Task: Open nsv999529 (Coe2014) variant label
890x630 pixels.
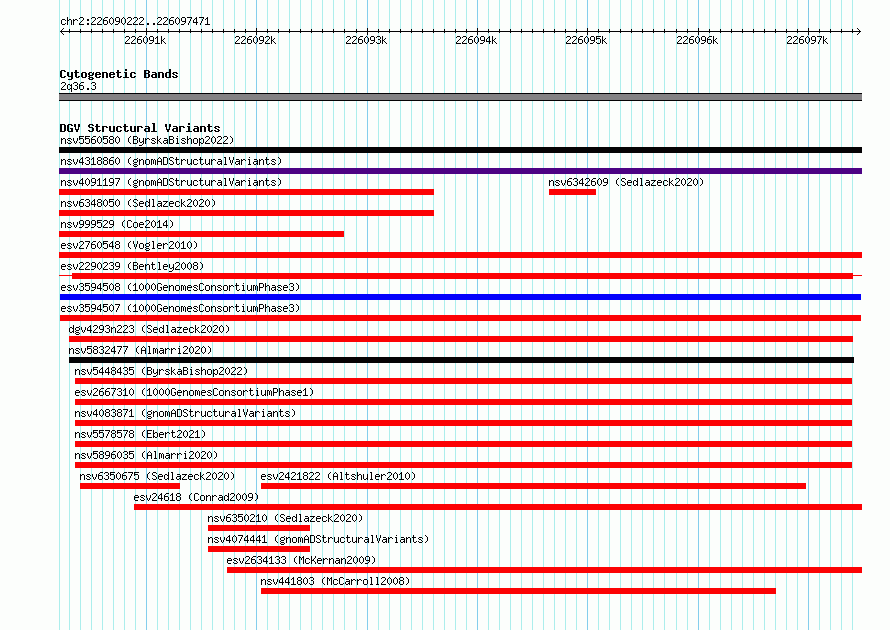Action: pos(117,224)
